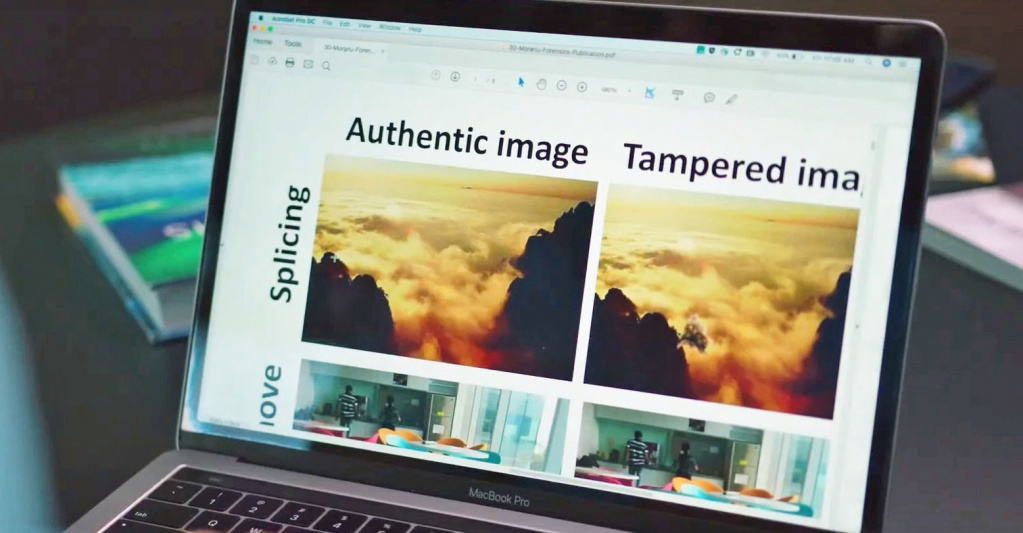Go to the next page arrow
This screenshot has width=1023, height=533.
455,76
